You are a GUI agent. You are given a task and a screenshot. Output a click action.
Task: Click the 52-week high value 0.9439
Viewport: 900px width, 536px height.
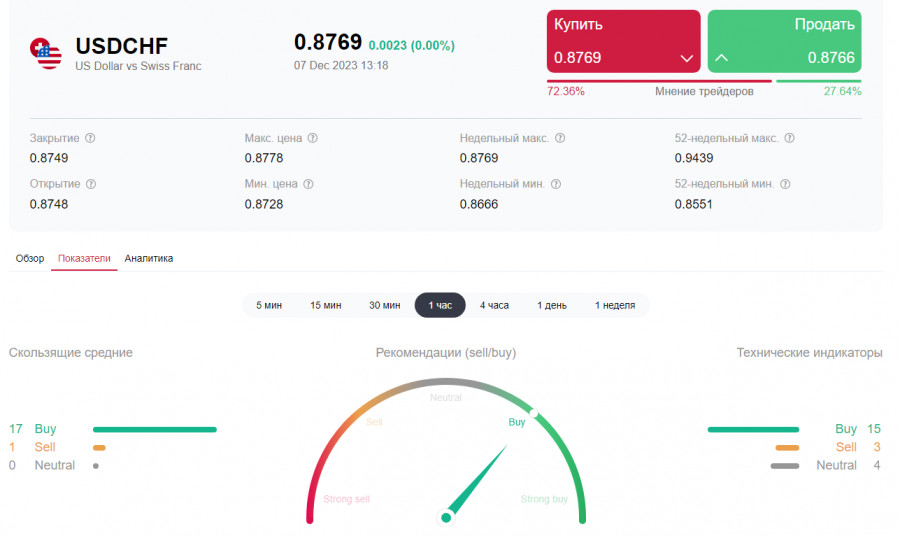[x=693, y=158]
